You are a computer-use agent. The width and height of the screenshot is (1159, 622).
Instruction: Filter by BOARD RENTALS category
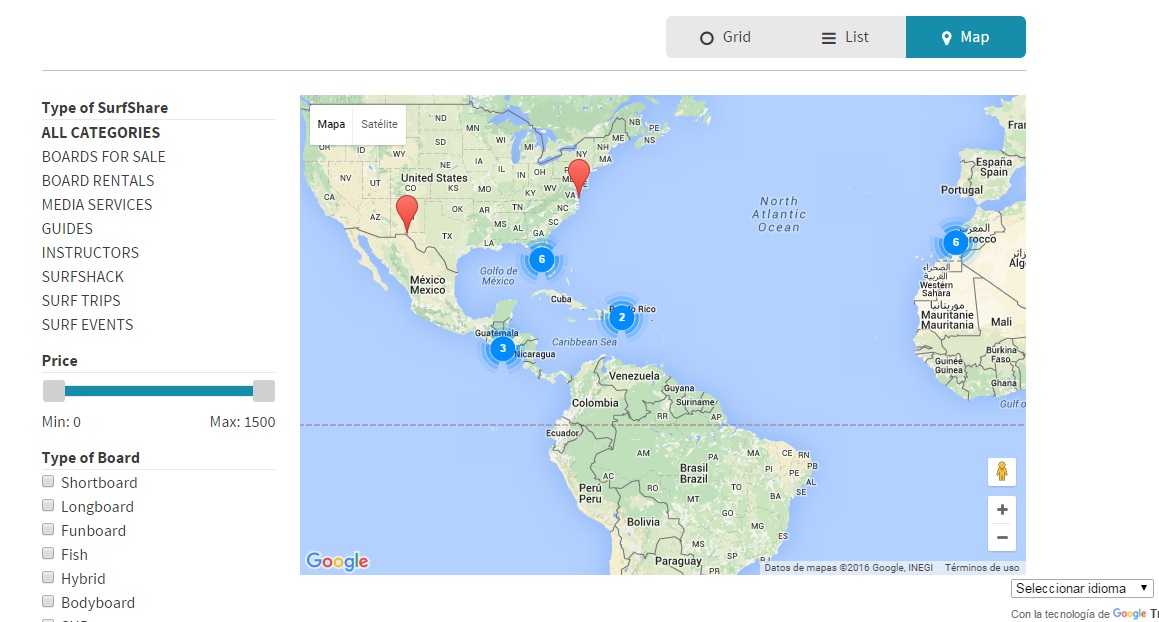click(98, 181)
